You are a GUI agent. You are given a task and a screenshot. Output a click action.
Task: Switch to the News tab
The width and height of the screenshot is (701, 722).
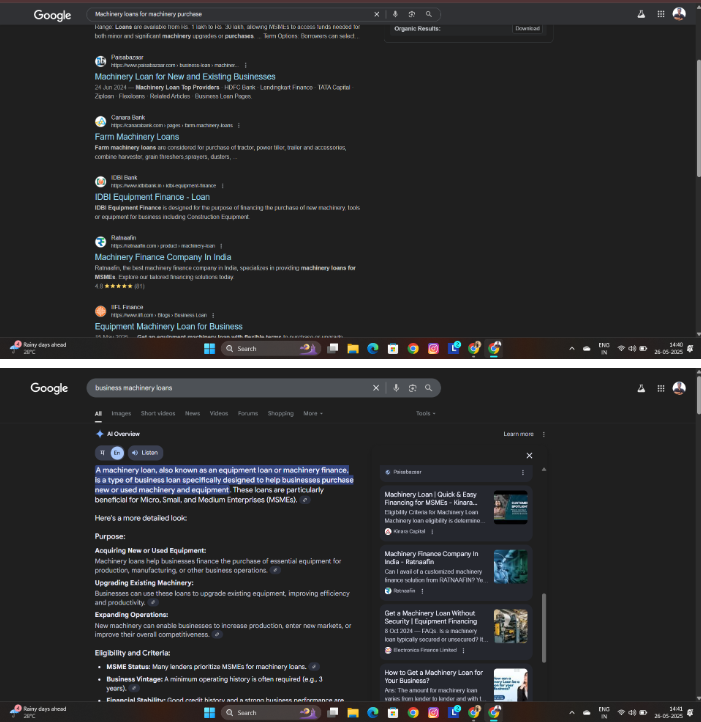coord(193,413)
